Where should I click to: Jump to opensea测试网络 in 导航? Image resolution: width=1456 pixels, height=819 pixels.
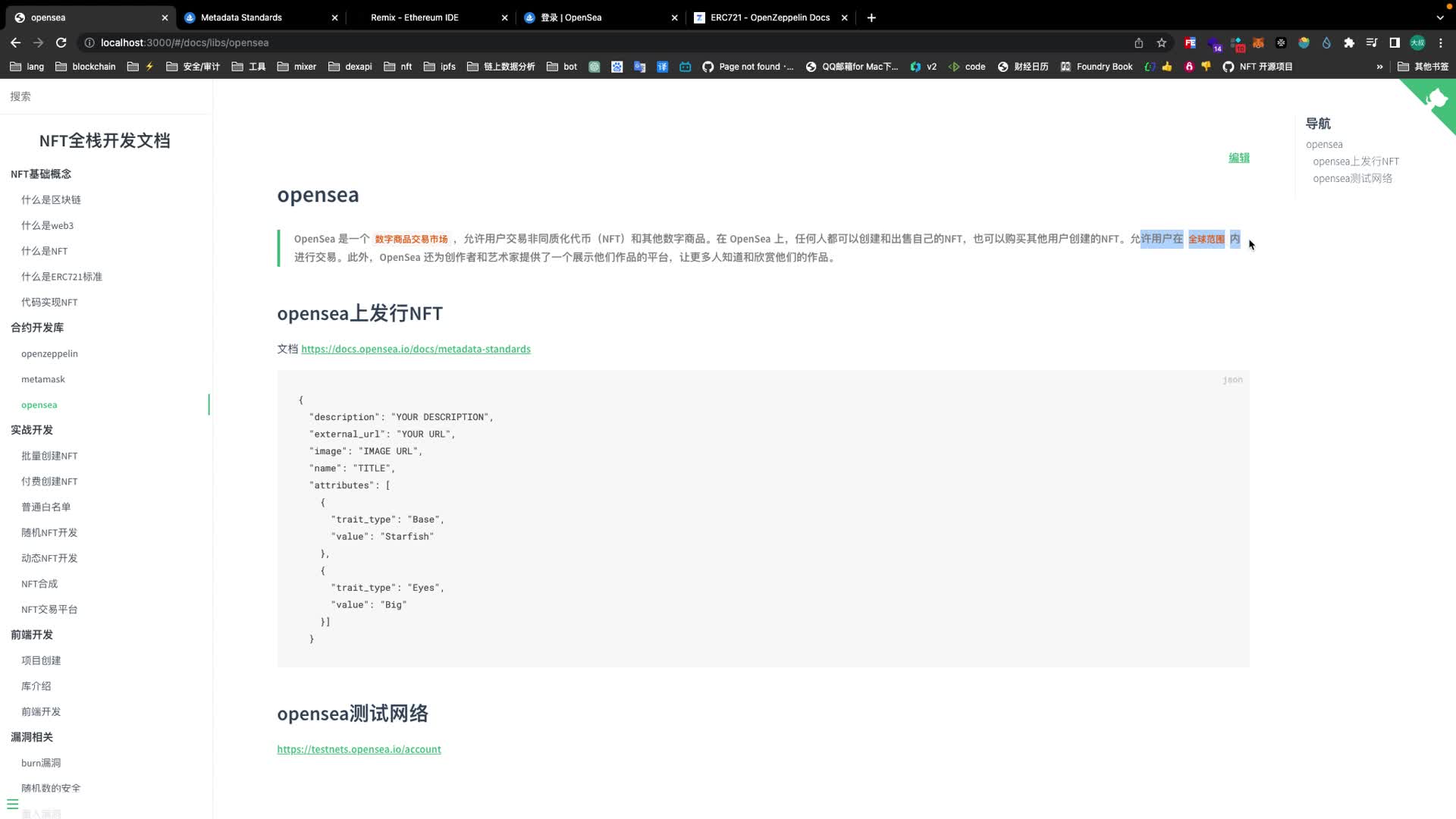[x=1352, y=179]
